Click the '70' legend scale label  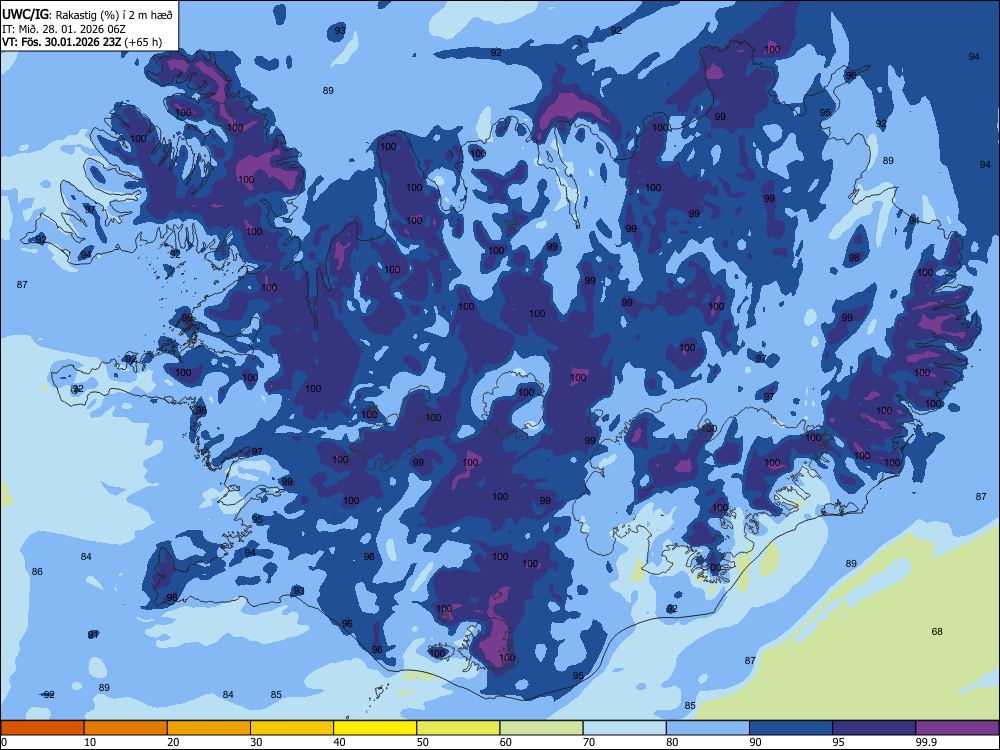click(x=589, y=742)
